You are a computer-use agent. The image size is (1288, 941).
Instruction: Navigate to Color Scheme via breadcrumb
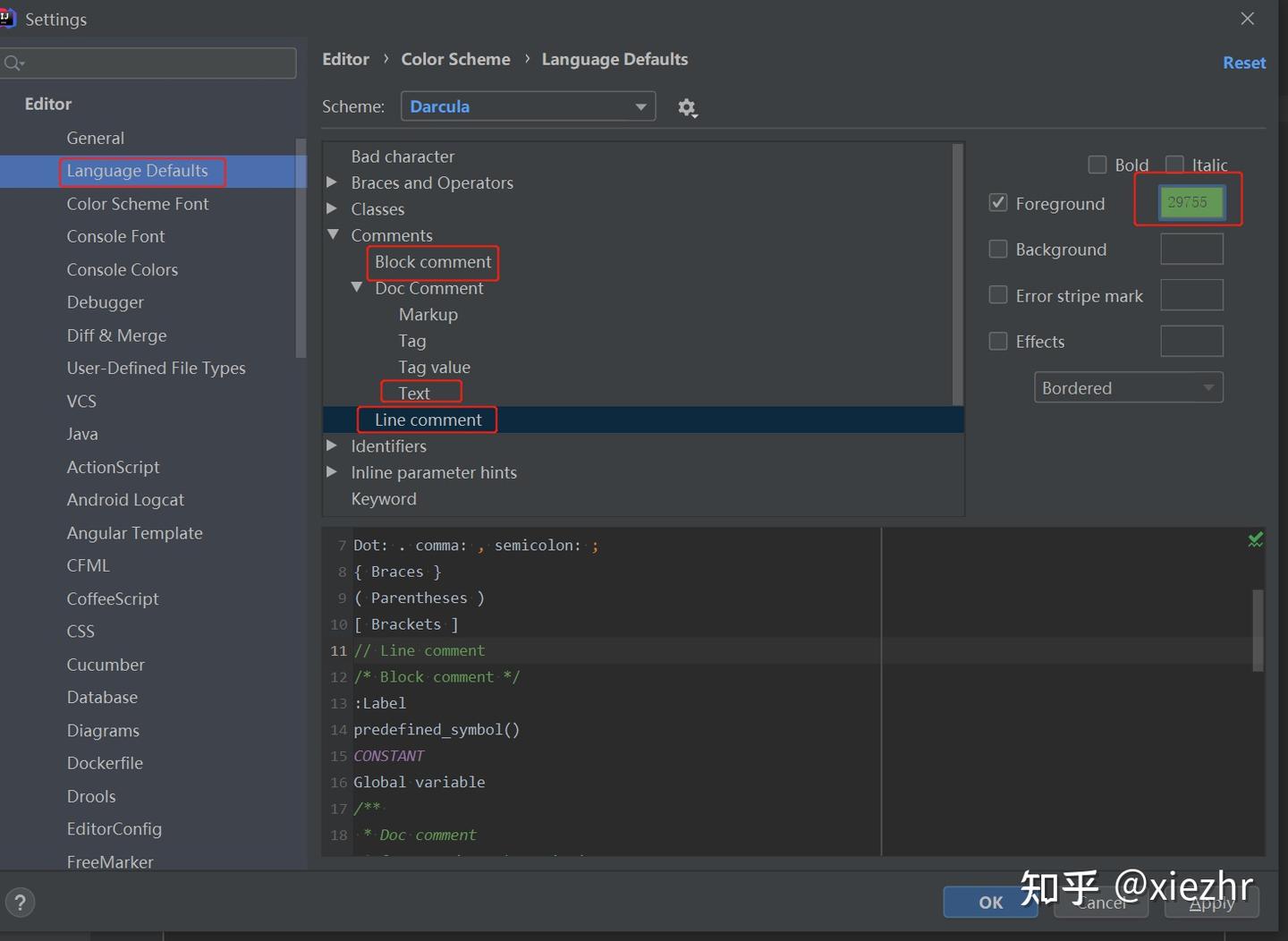point(455,59)
